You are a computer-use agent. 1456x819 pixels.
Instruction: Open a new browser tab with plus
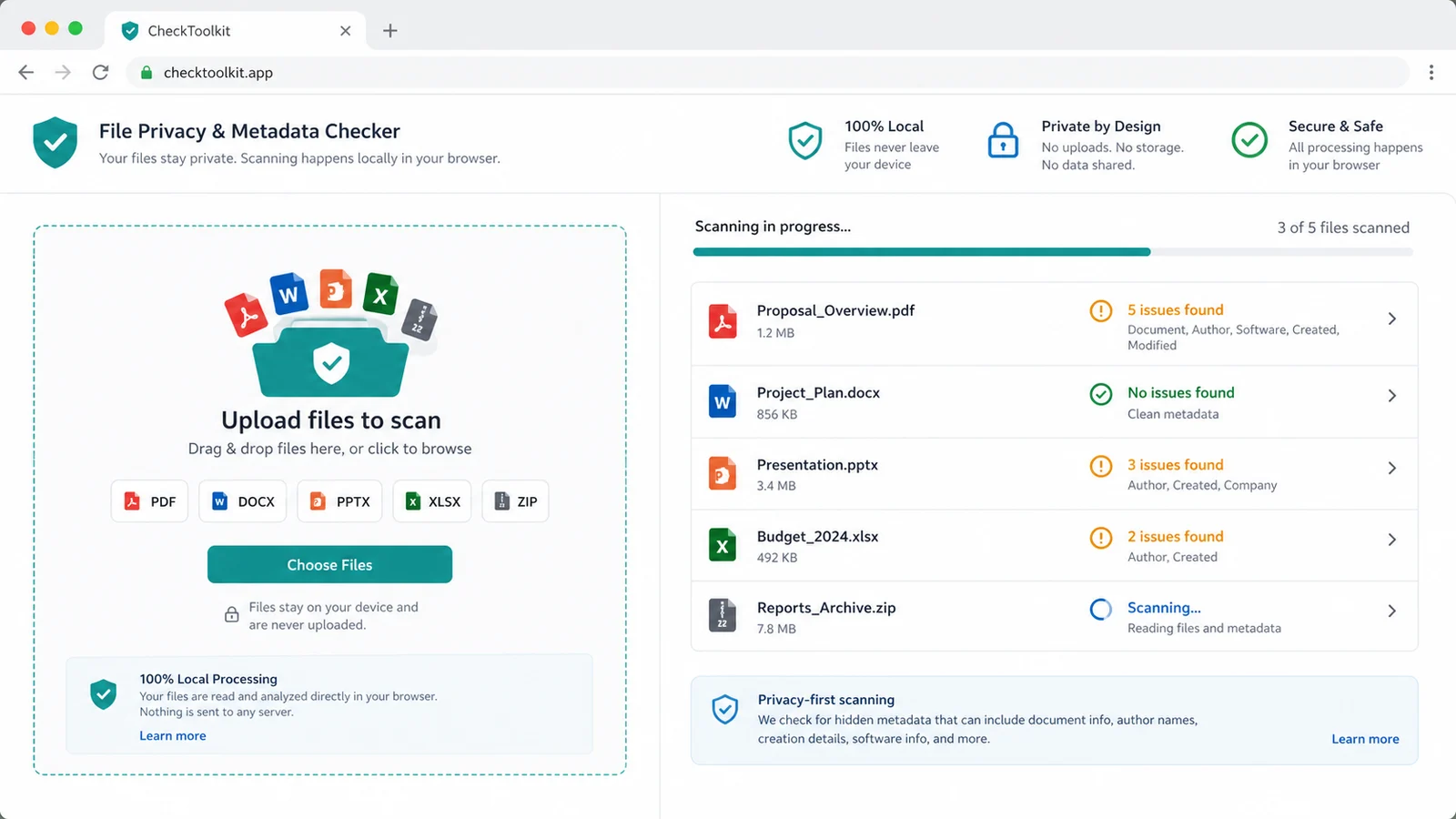click(390, 30)
